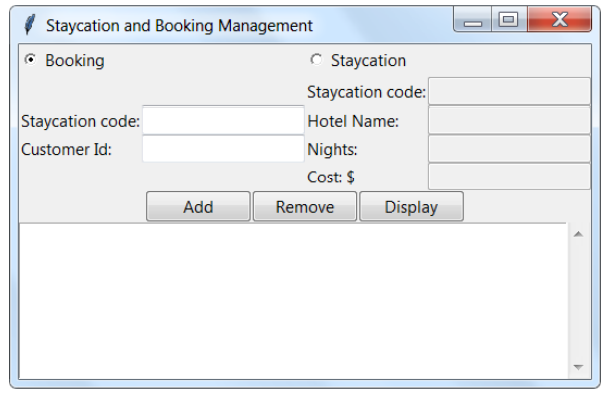Viewport: 610px width, 393px height.
Task: Click the Add button
Action: tap(198, 207)
